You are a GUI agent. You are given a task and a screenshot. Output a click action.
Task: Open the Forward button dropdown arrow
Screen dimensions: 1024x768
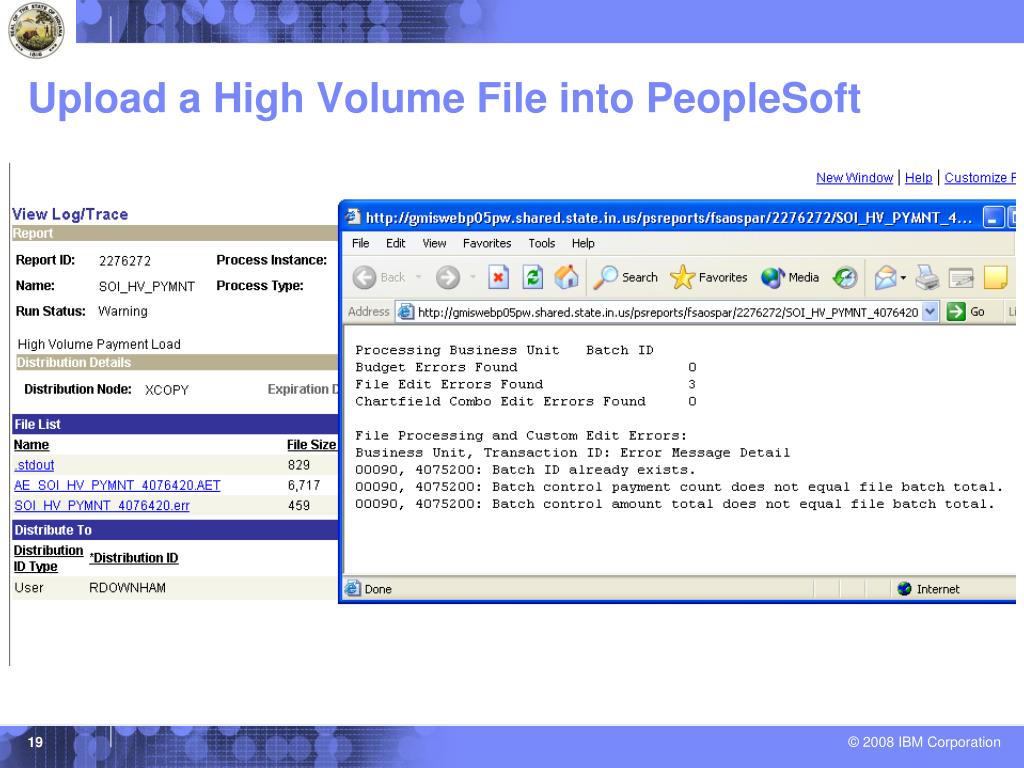[473, 278]
